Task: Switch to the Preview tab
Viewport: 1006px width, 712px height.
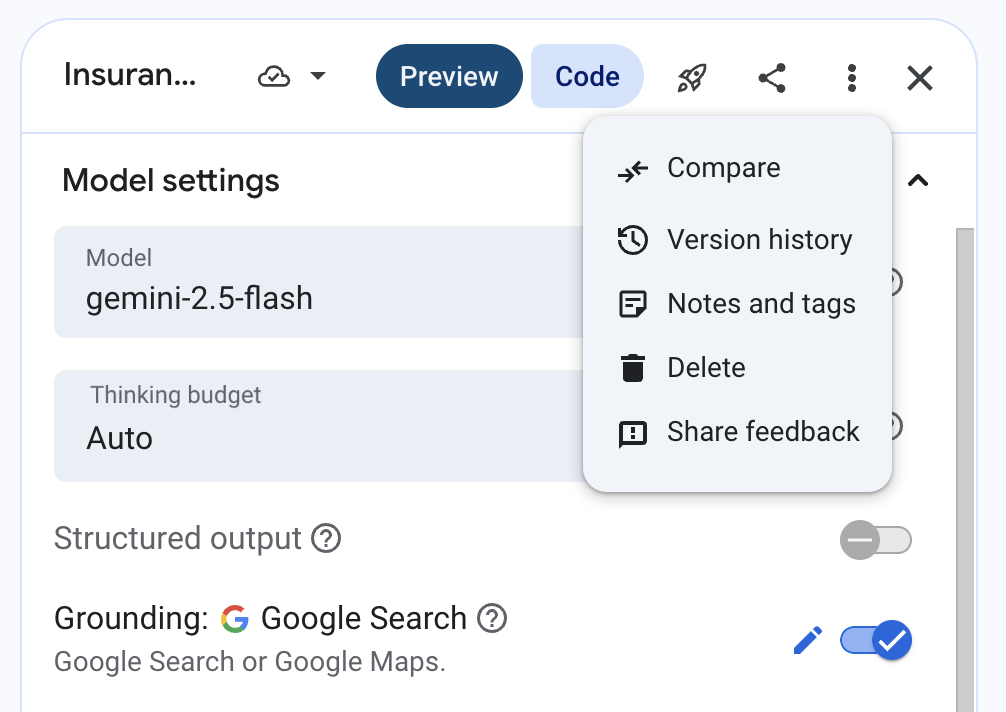Action: pyautogui.click(x=449, y=77)
